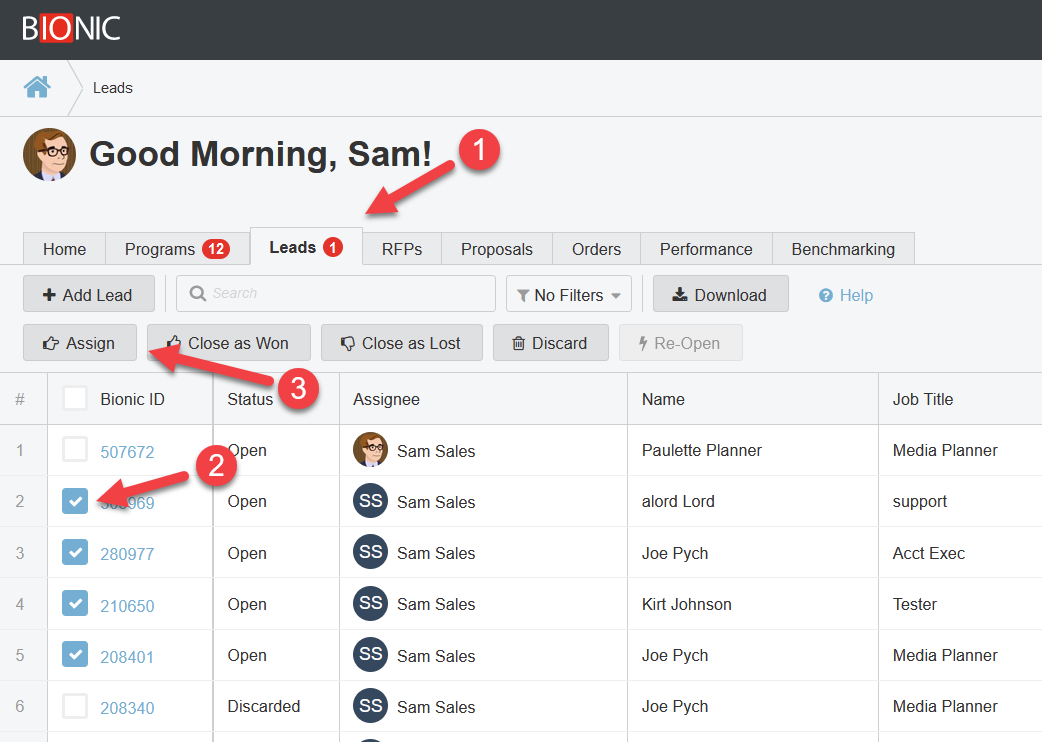Click the home icon in breadcrumb
Screen dimensions: 1042x742
point(37,87)
